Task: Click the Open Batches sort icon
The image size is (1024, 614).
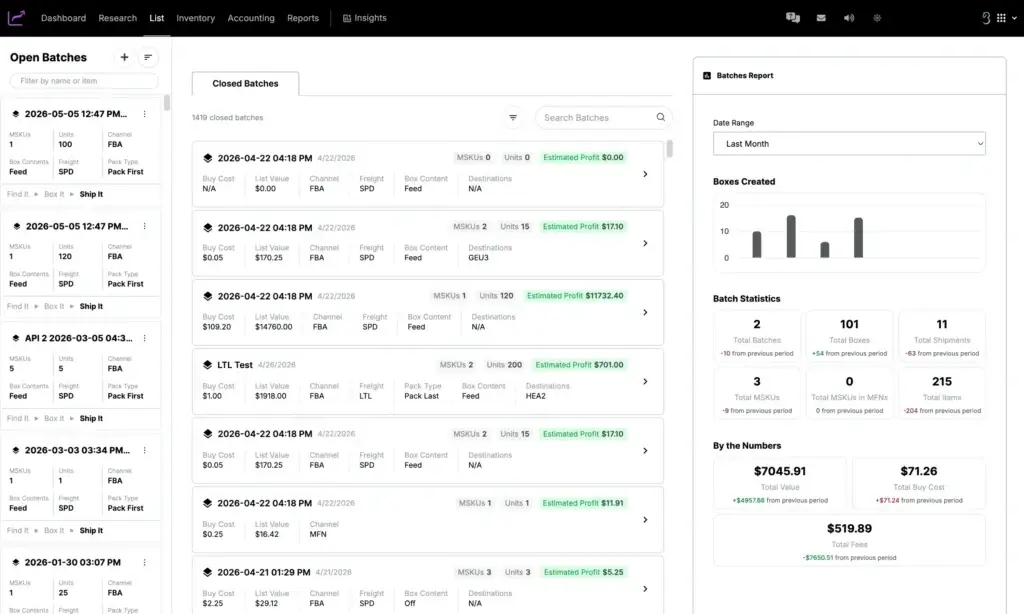Action: 148,57
